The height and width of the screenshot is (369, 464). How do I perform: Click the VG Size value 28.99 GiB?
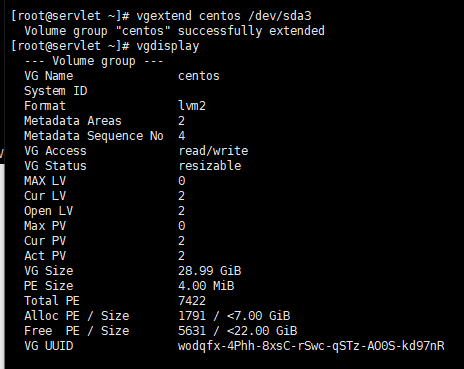click(210, 271)
